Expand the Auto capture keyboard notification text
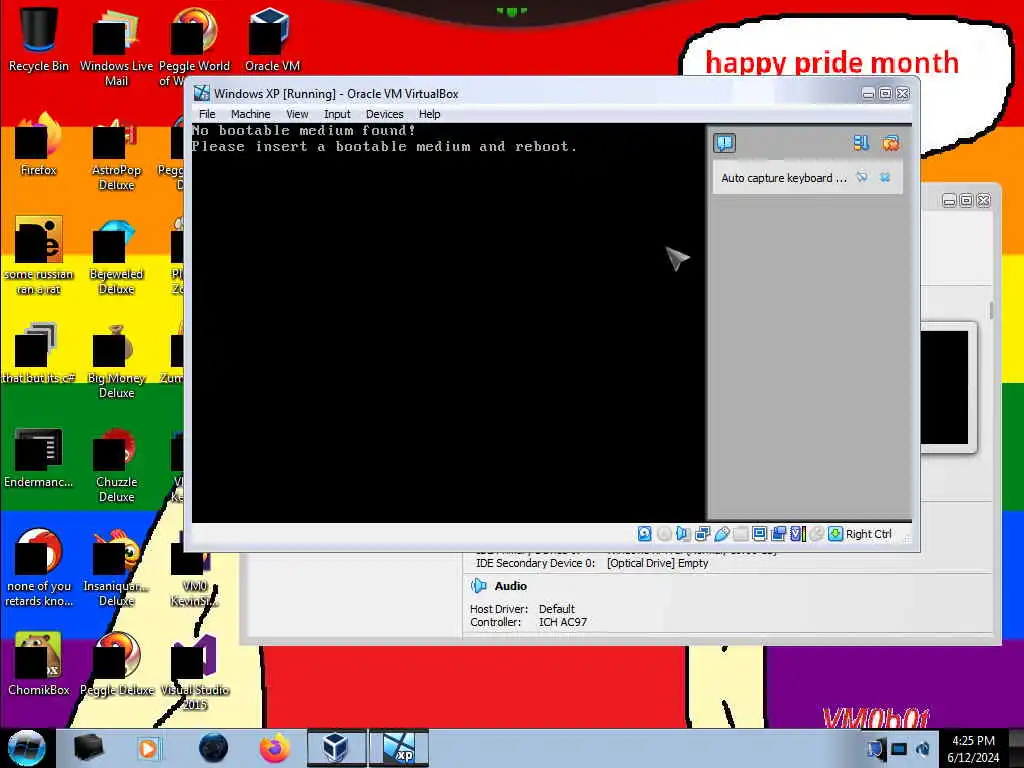The image size is (1024, 768). pos(784,178)
